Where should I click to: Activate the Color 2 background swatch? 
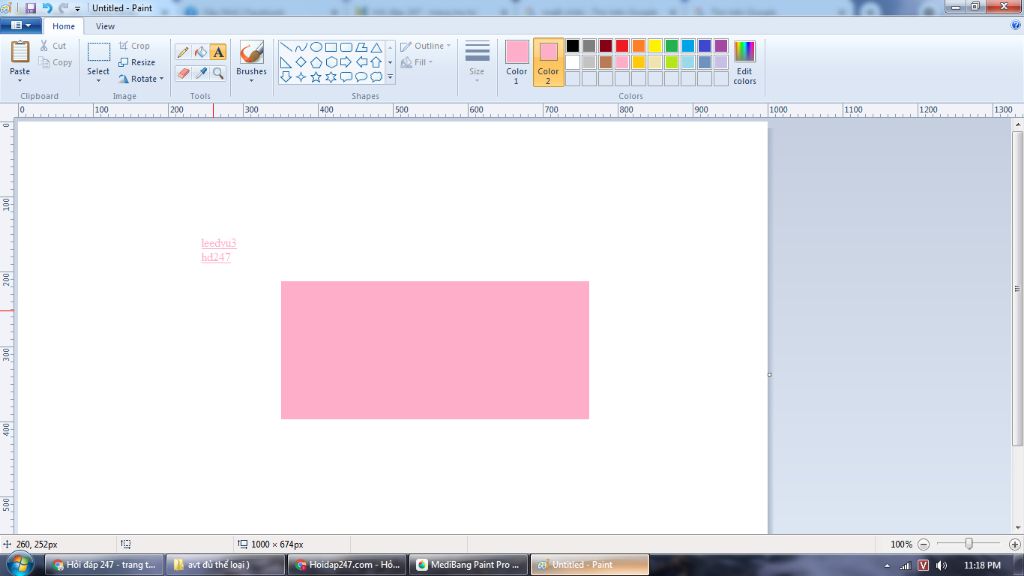(x=548, y=62)
